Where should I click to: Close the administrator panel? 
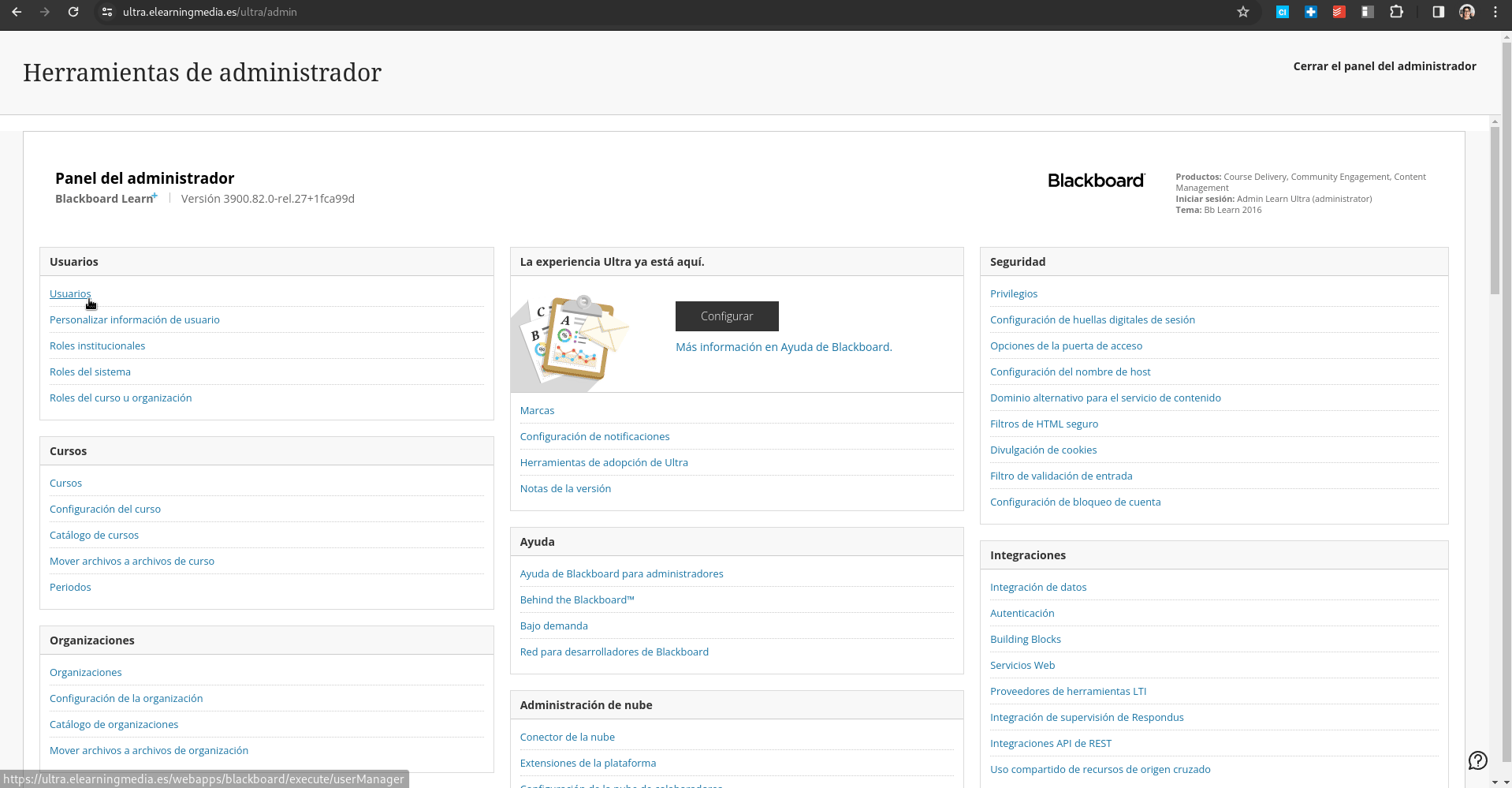[1384, 66]
